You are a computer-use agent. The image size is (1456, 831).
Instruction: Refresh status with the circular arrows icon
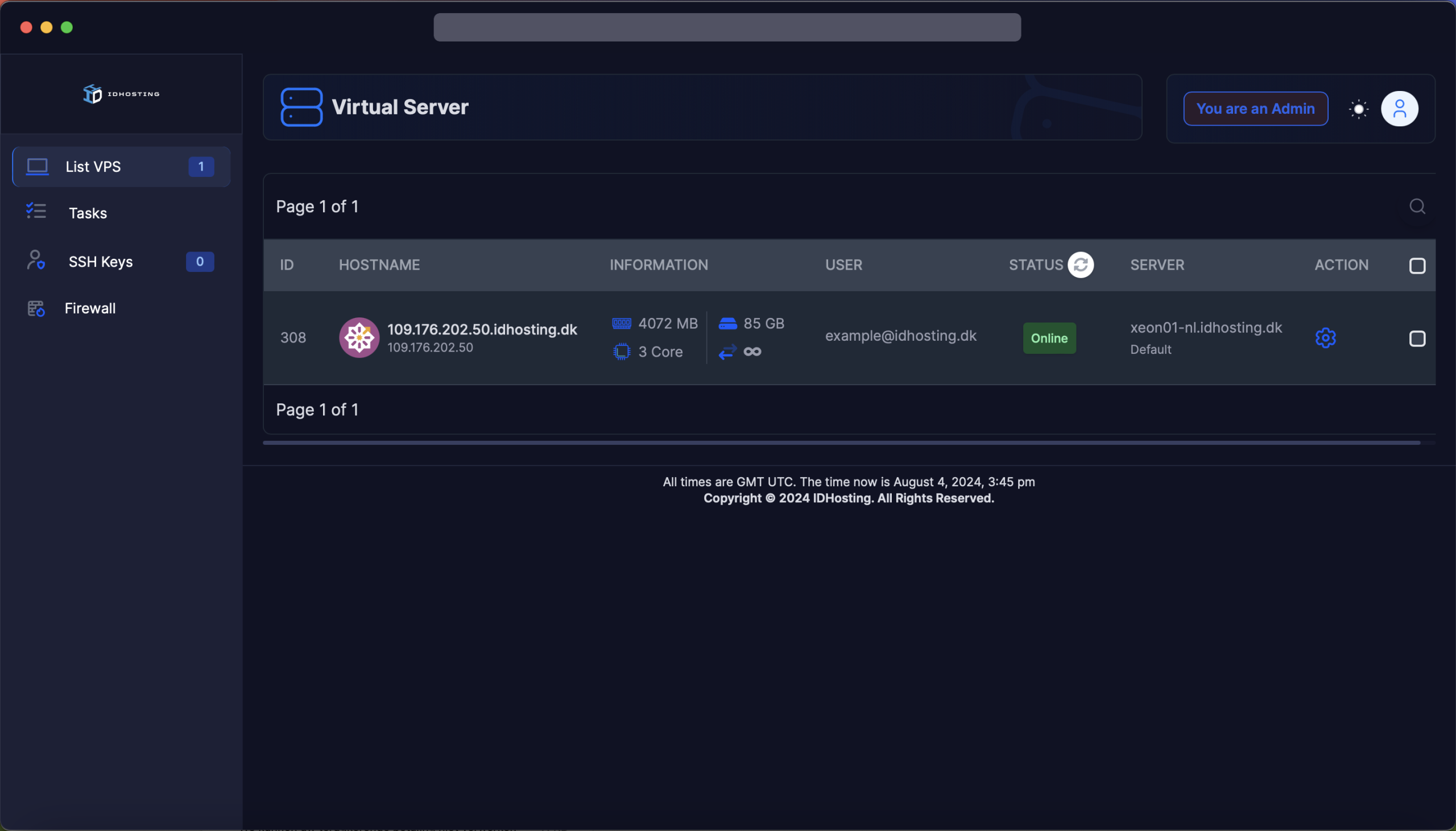1080,265
